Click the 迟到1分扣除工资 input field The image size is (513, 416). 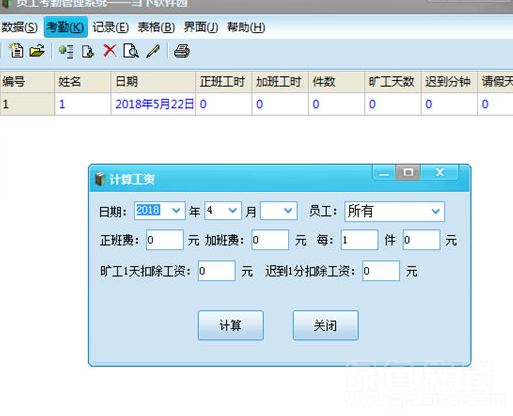point(381,271)
